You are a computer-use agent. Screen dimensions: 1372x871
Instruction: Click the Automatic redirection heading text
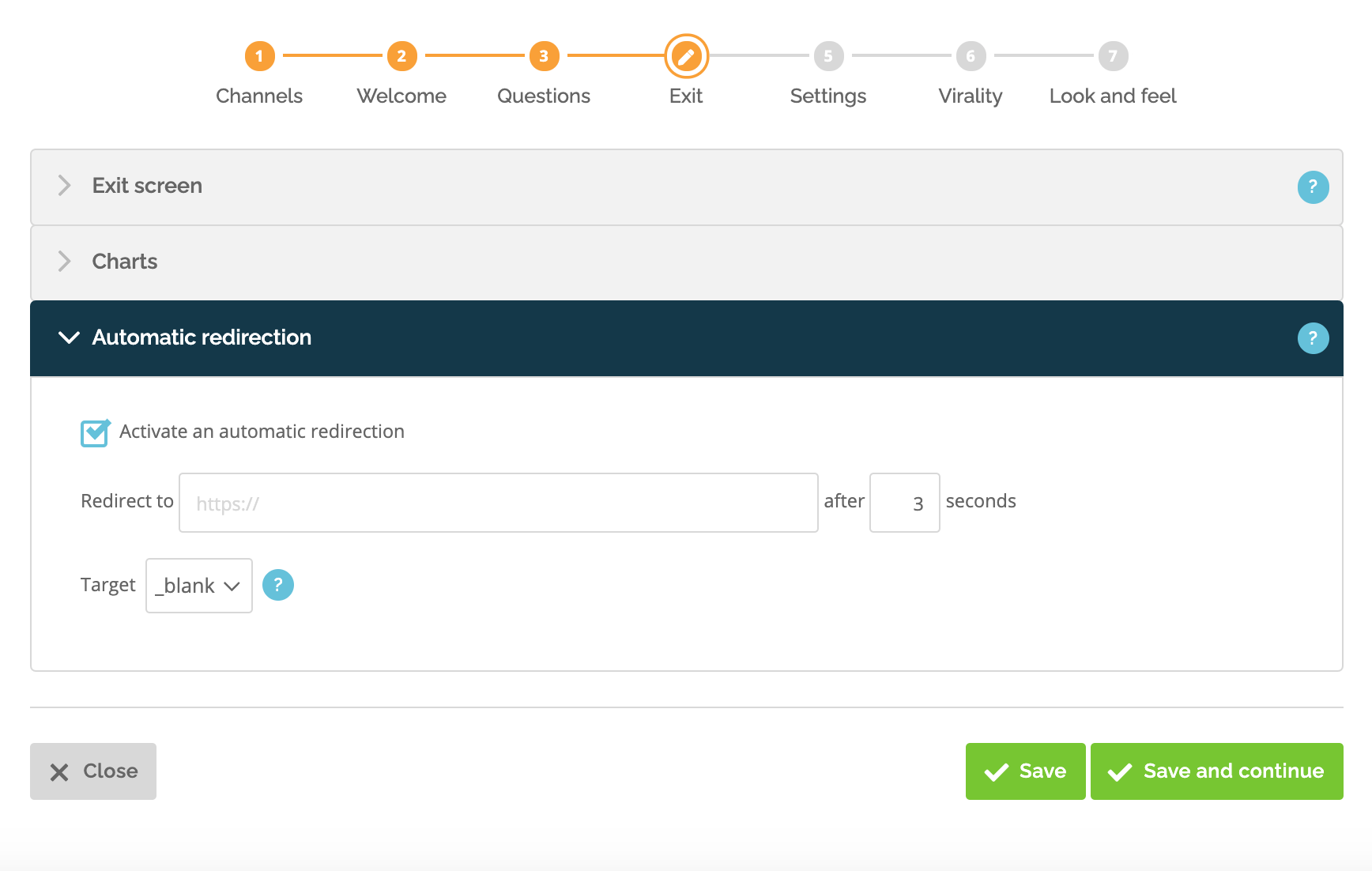coord(202,337)
